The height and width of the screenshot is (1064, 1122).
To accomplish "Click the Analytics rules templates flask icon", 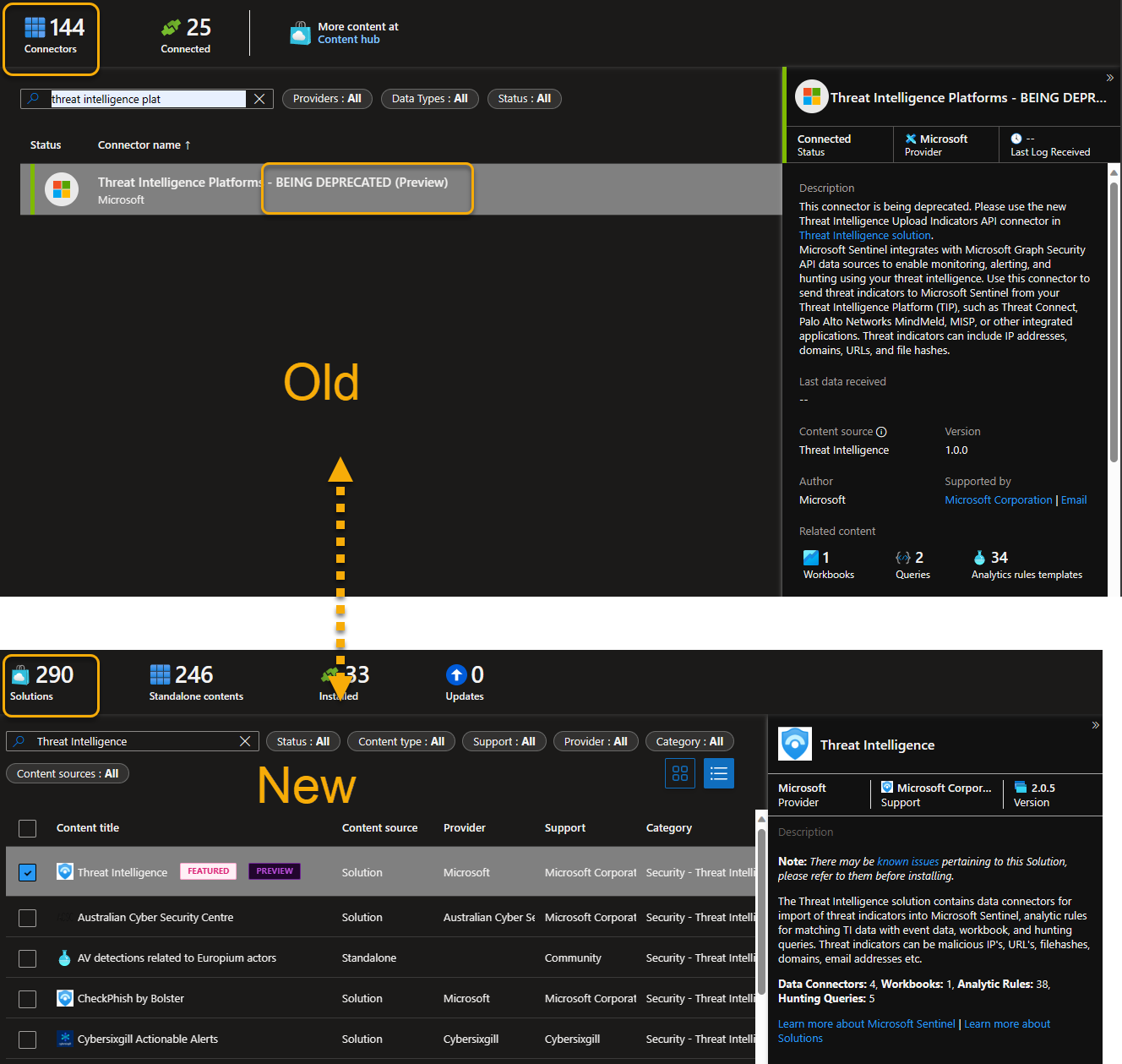I will pyautogui.click(x=979, y=558).
